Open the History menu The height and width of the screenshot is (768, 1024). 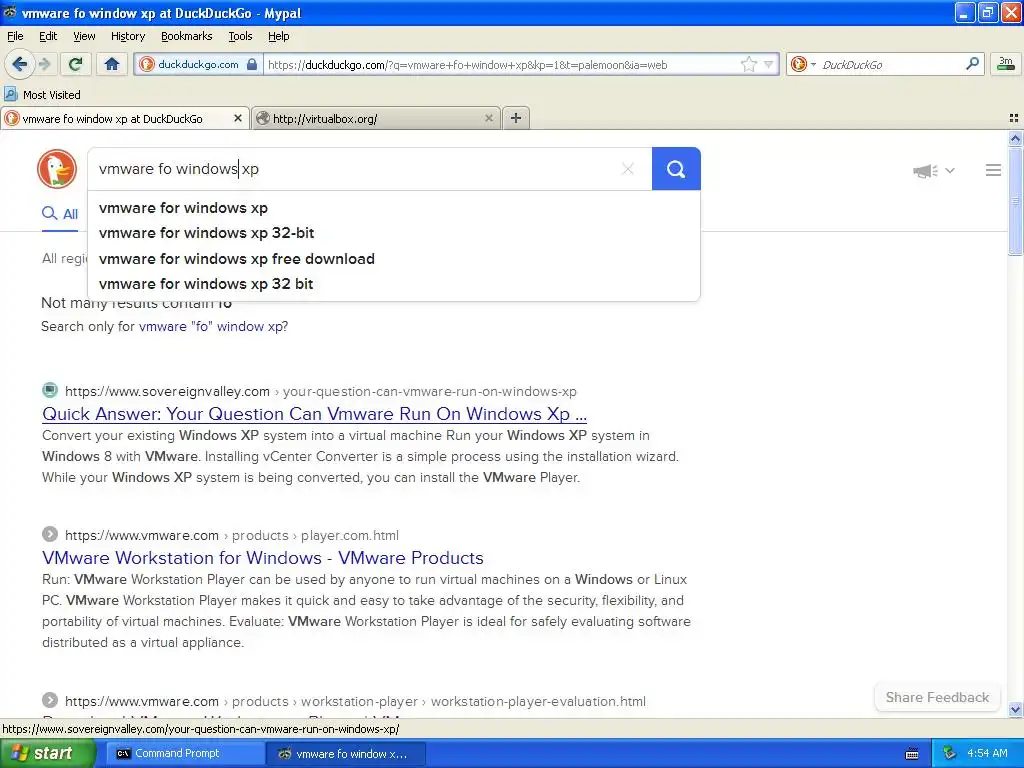click(x=127, y=36)
